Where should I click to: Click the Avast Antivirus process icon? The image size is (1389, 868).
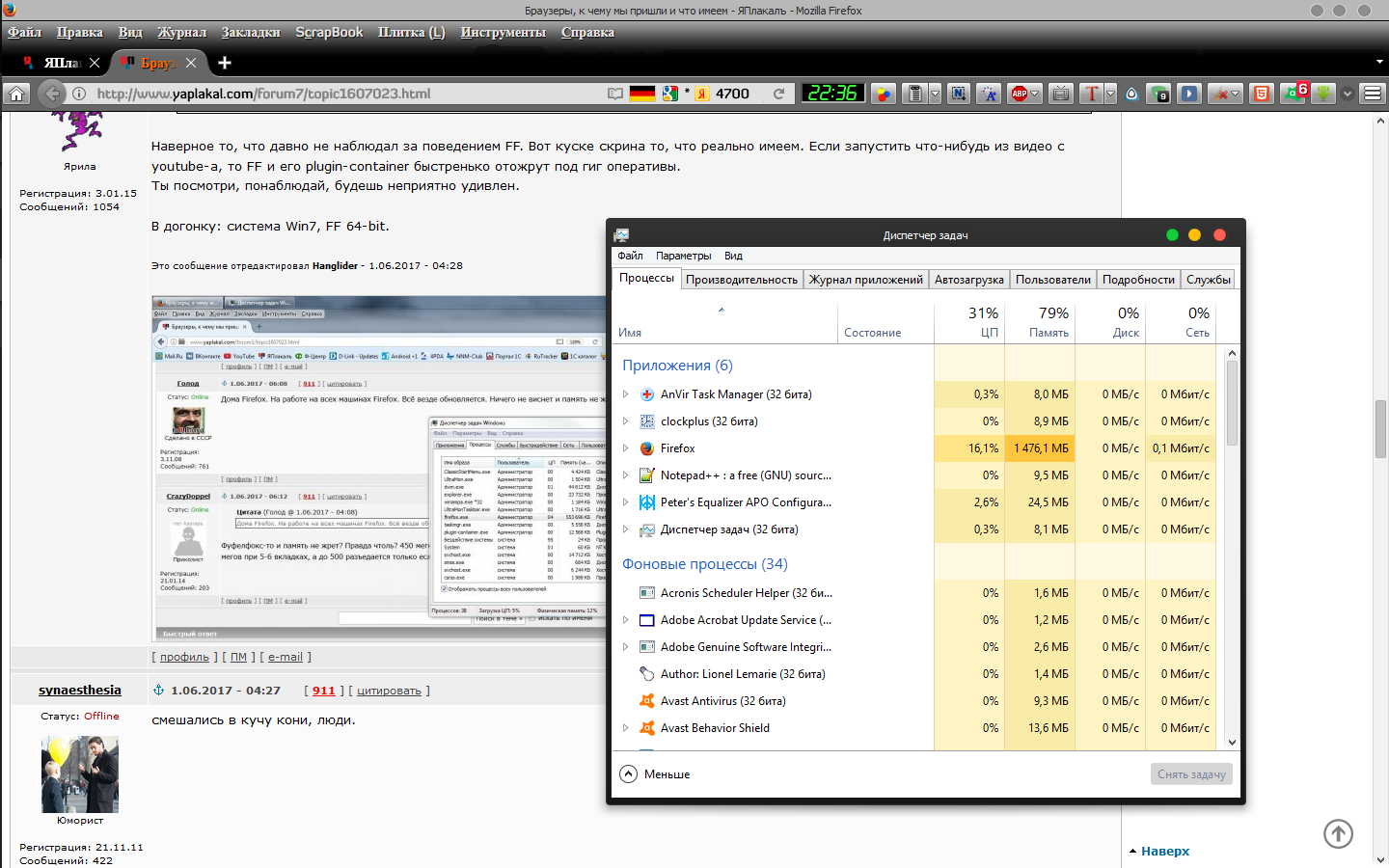click(647, 701)
